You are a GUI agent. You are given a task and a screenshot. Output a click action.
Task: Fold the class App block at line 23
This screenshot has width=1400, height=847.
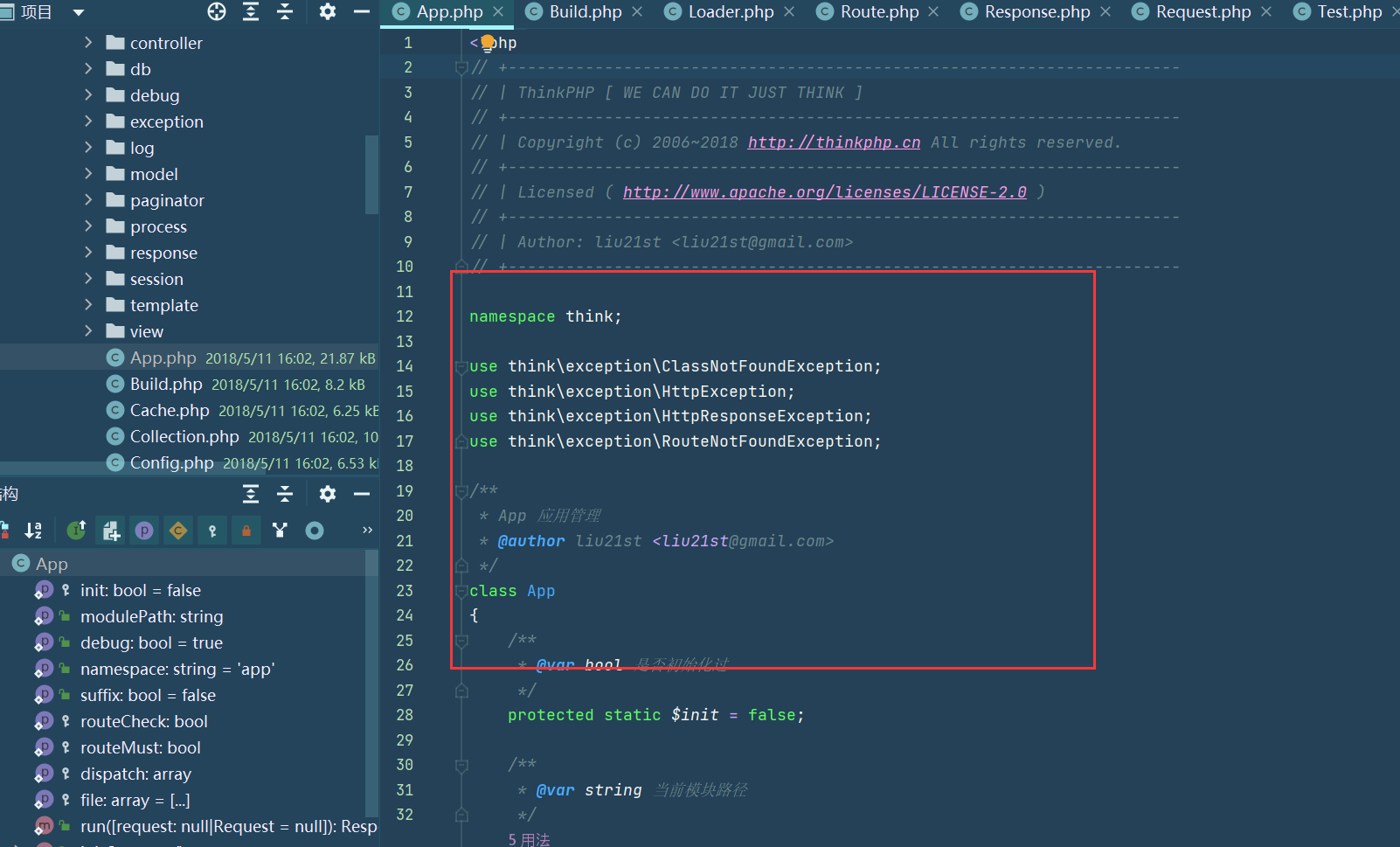coord(461,592)
